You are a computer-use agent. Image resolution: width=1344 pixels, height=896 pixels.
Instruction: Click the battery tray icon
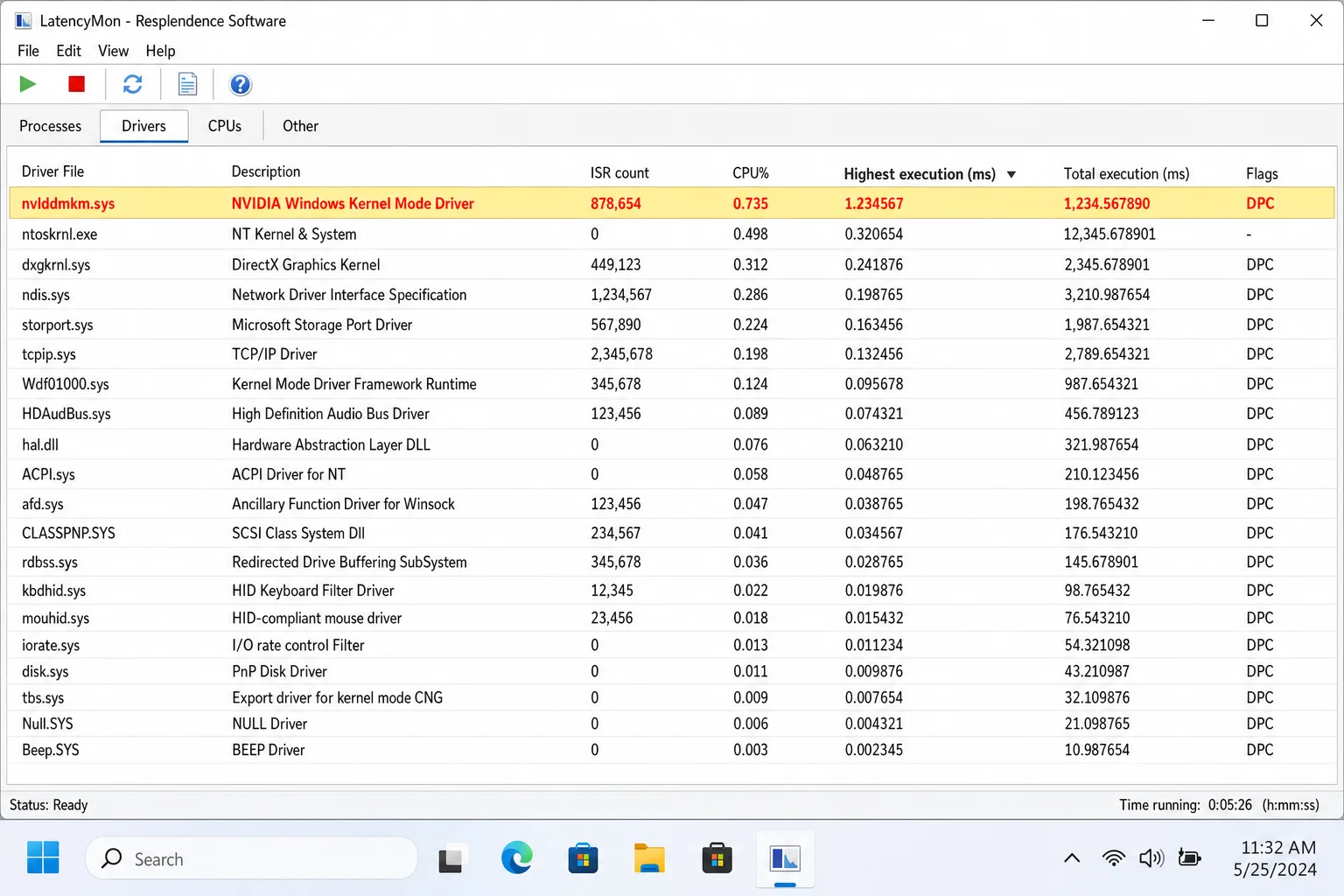point(1190,857)
